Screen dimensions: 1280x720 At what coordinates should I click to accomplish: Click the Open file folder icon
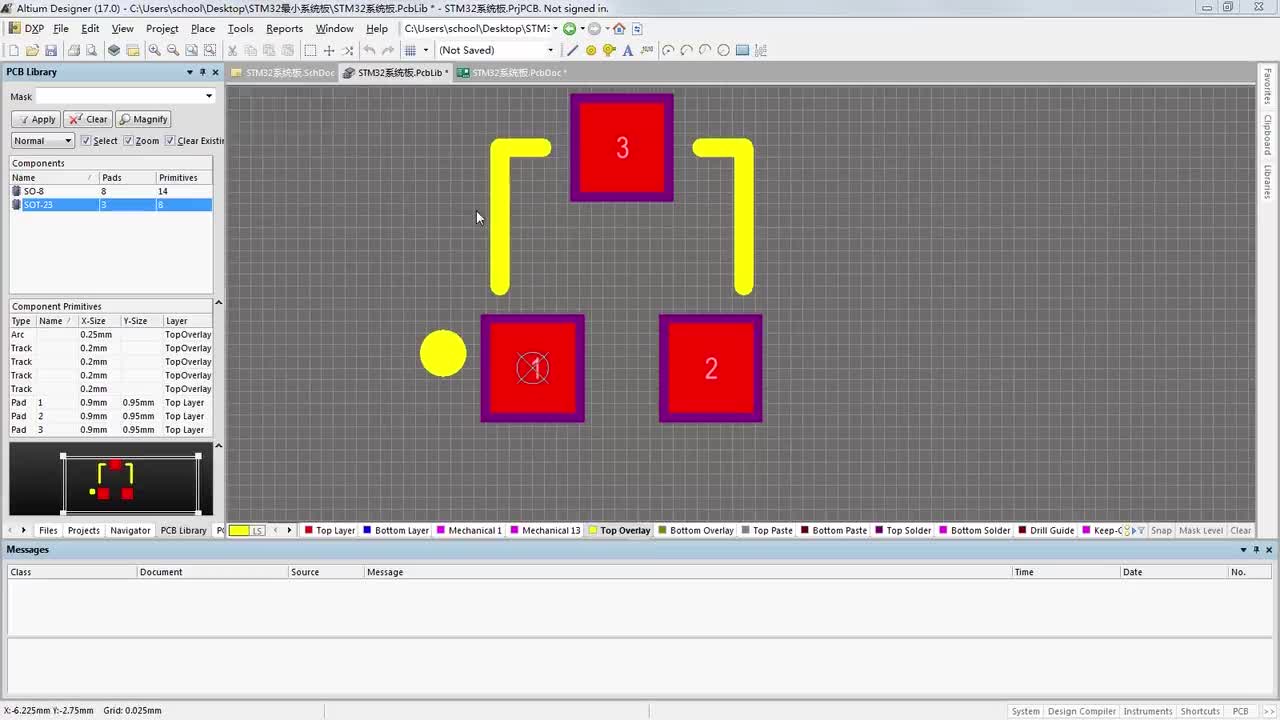coord(32,50)
